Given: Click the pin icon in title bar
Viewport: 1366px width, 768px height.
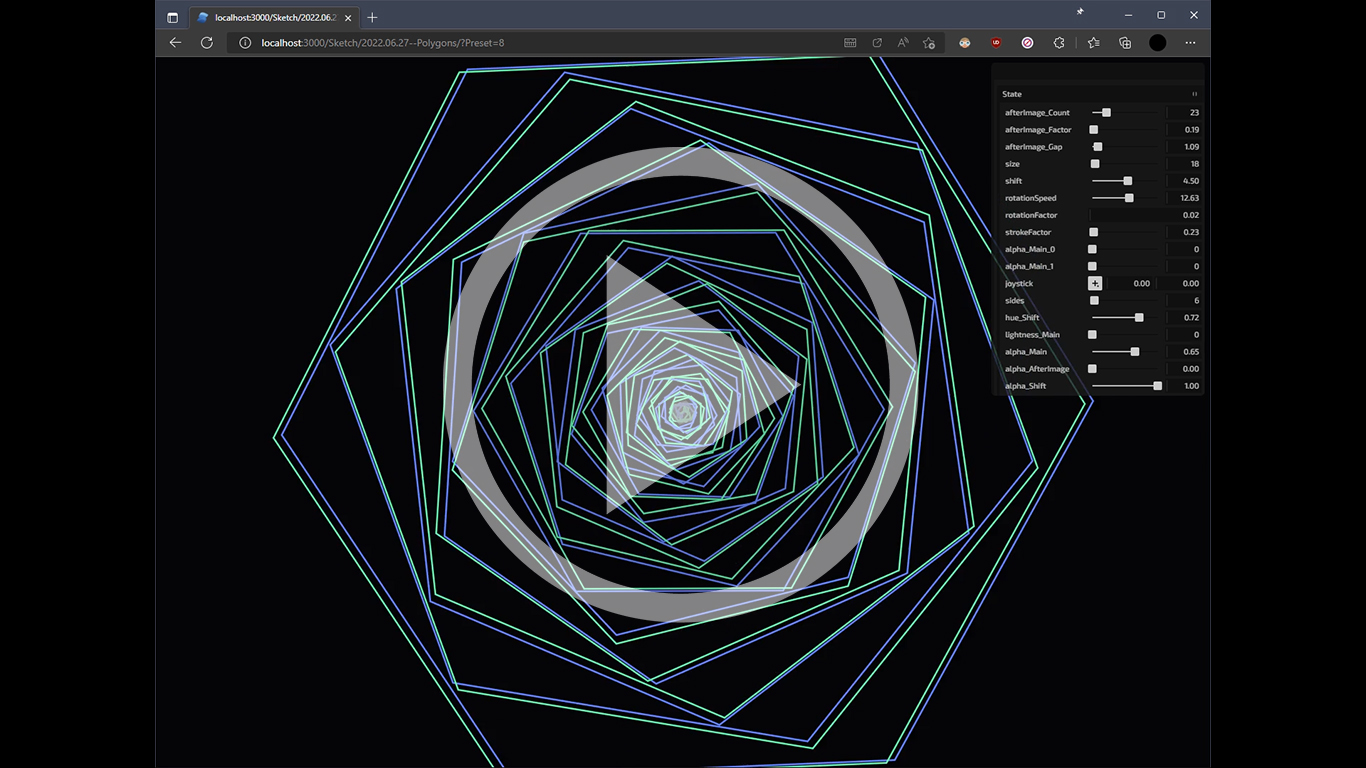Looking at the screenshot, I should coord(1080,11).
